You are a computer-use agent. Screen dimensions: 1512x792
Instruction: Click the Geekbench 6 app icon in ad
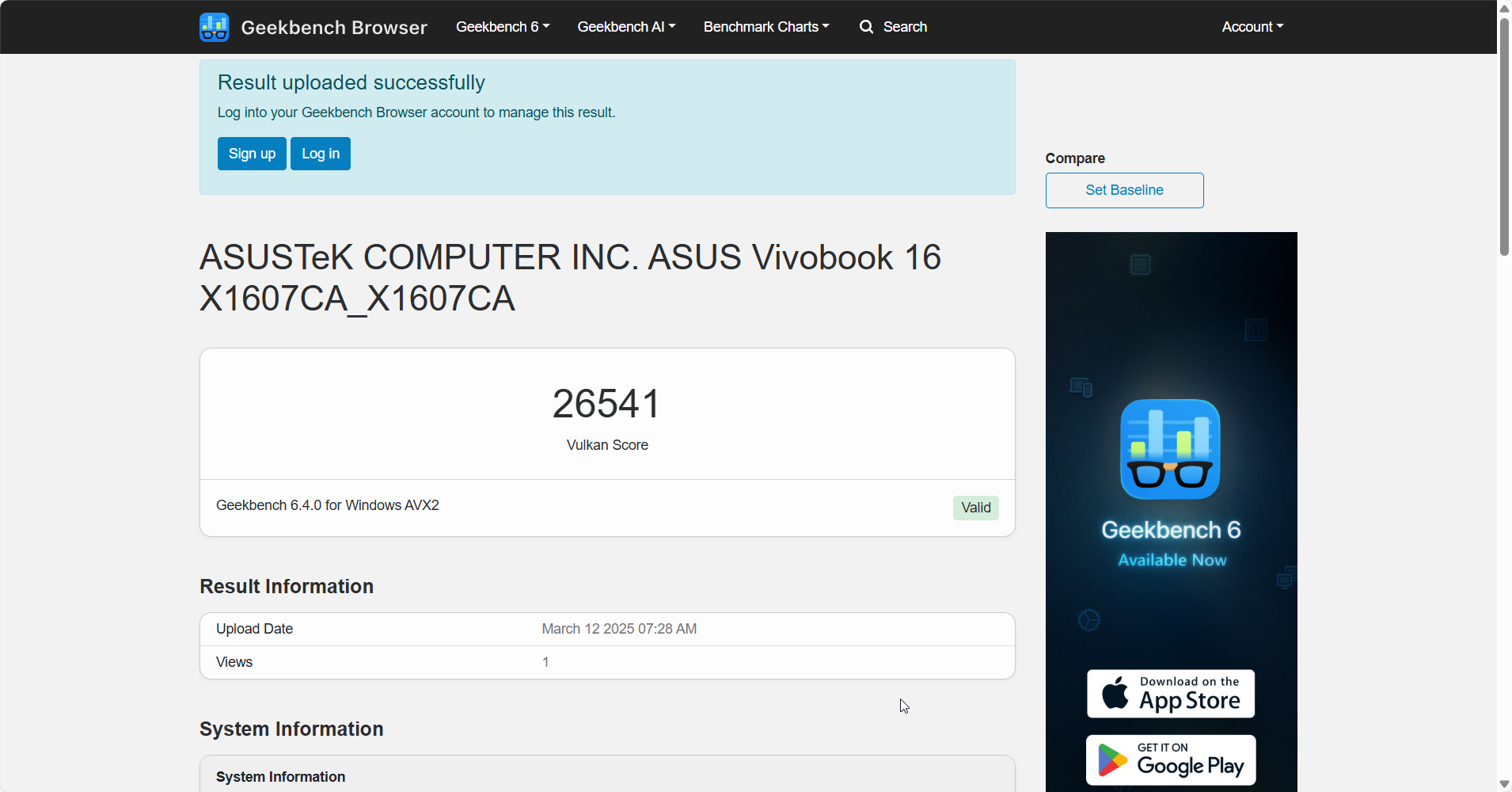click(1170, 449)
